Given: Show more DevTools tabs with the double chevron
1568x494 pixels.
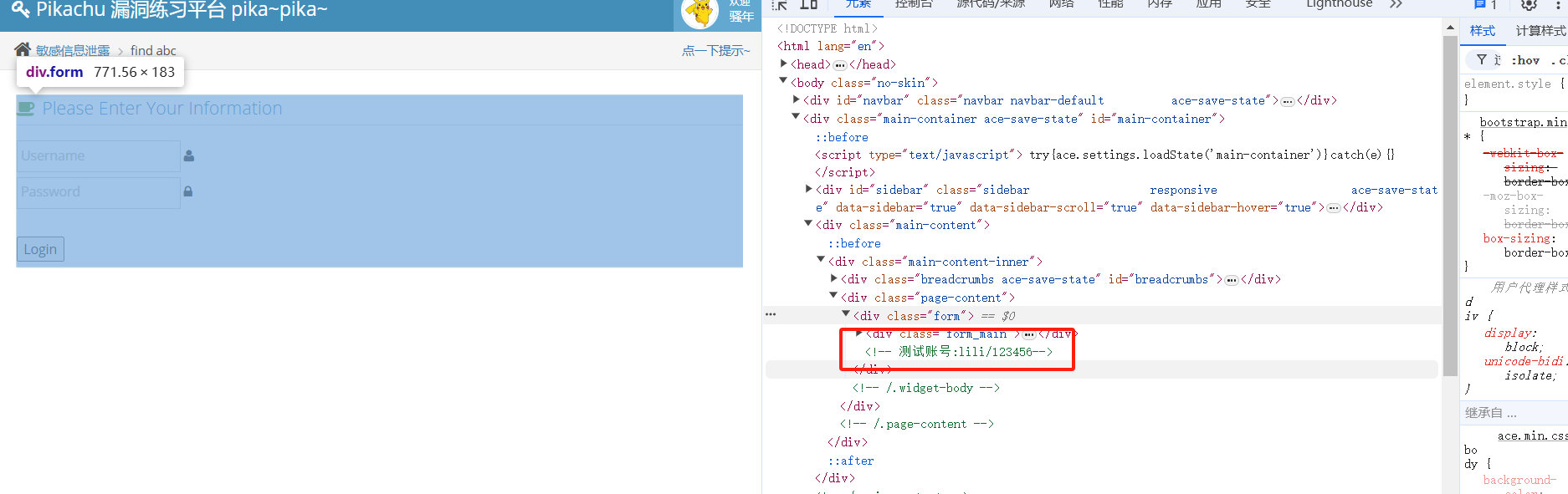Looking at the screenshot, I should point(1396,5).
